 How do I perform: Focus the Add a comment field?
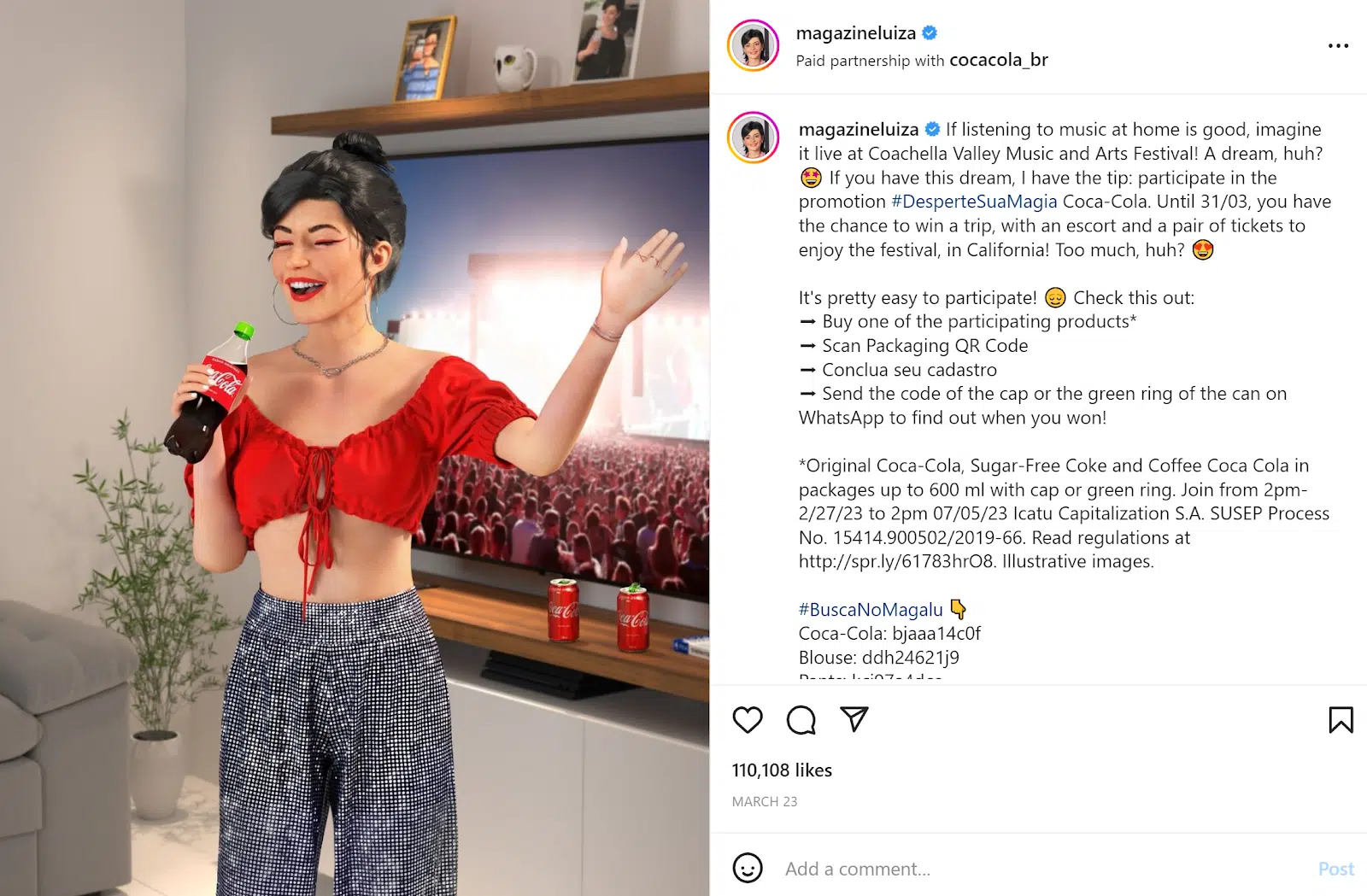(1042, 869)
